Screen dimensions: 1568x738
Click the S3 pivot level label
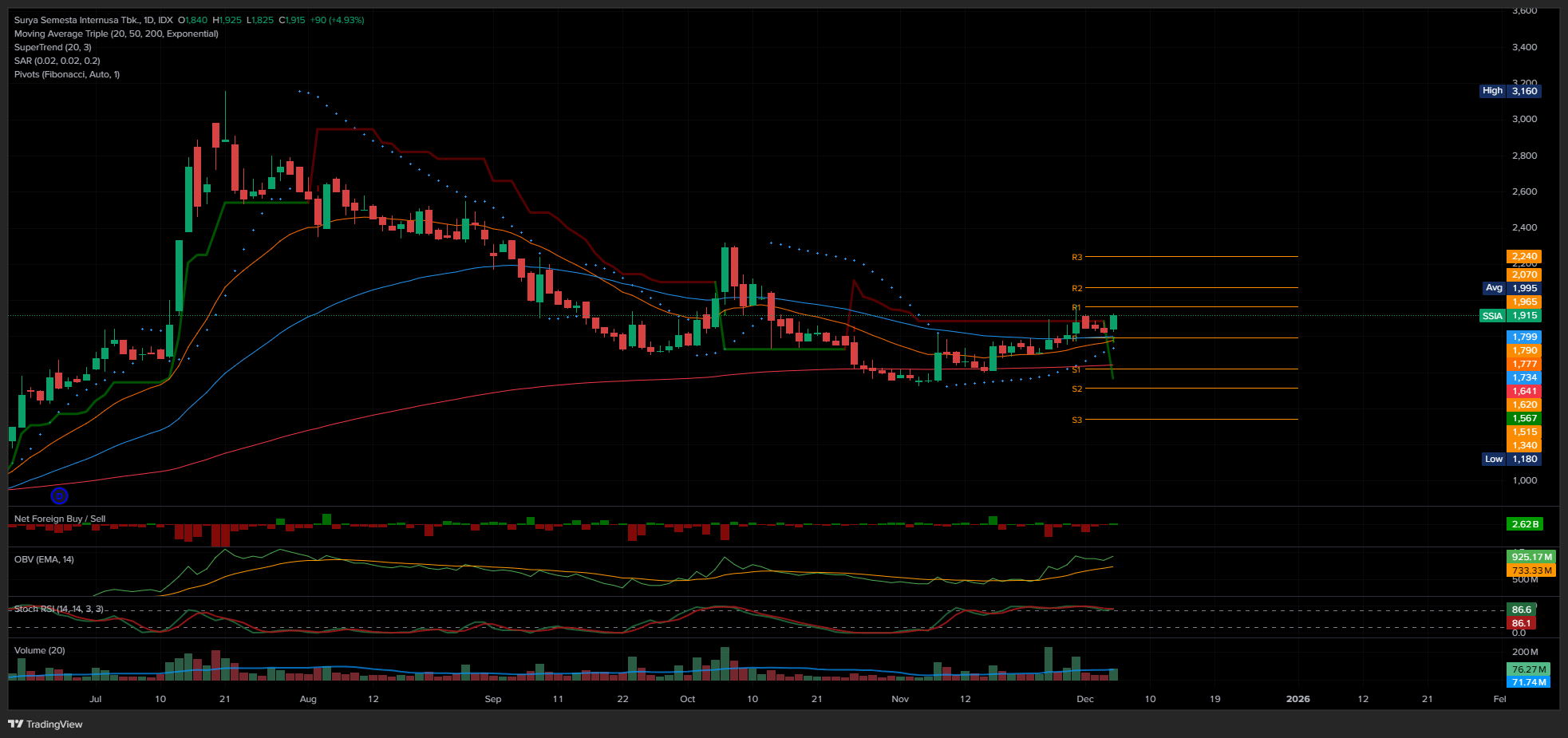click(1076, 420)
